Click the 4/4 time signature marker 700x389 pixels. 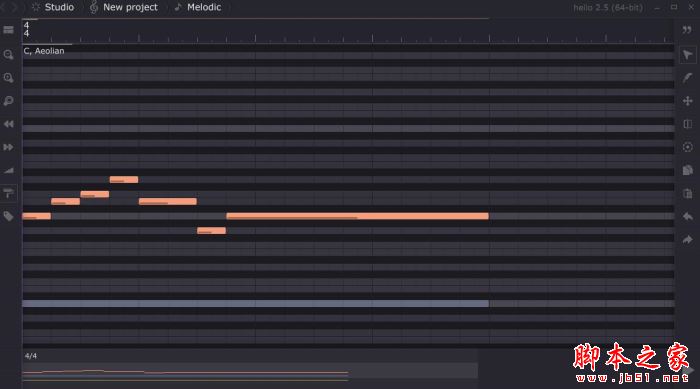[x=26, y=29]
